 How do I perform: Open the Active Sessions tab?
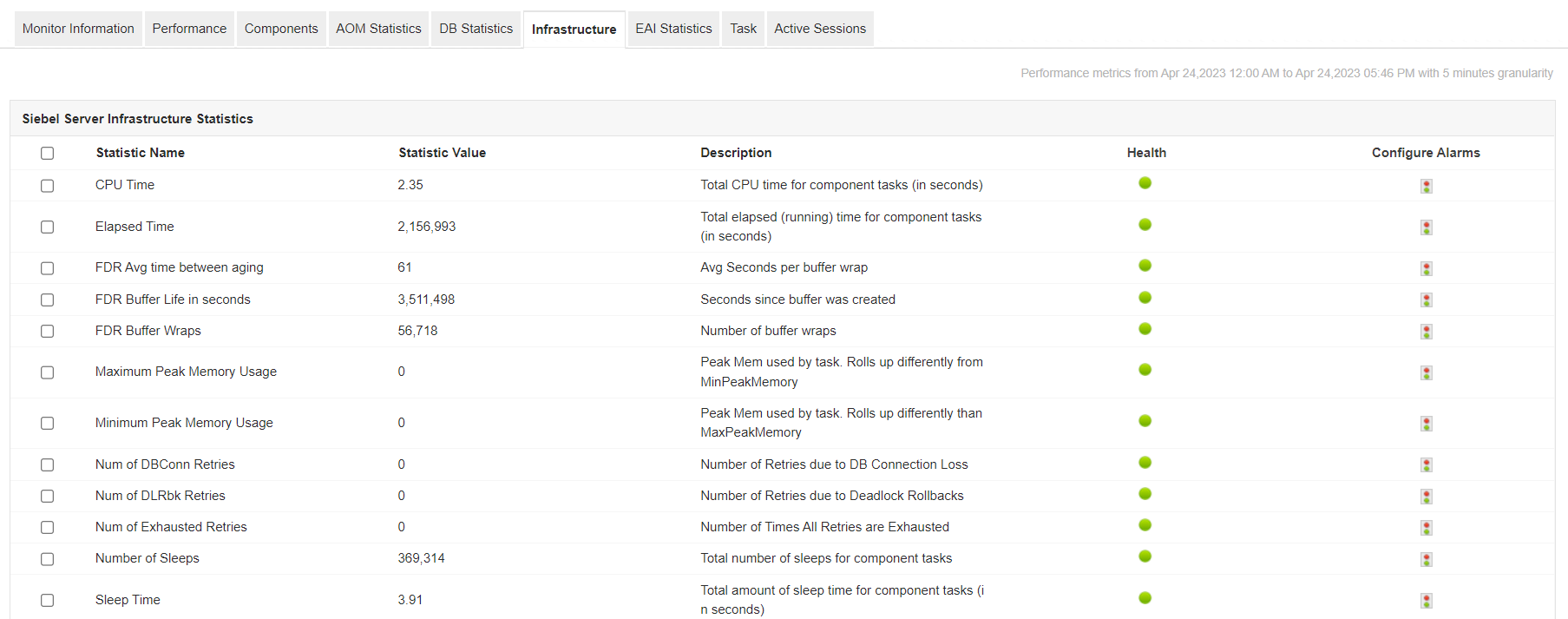819,29
